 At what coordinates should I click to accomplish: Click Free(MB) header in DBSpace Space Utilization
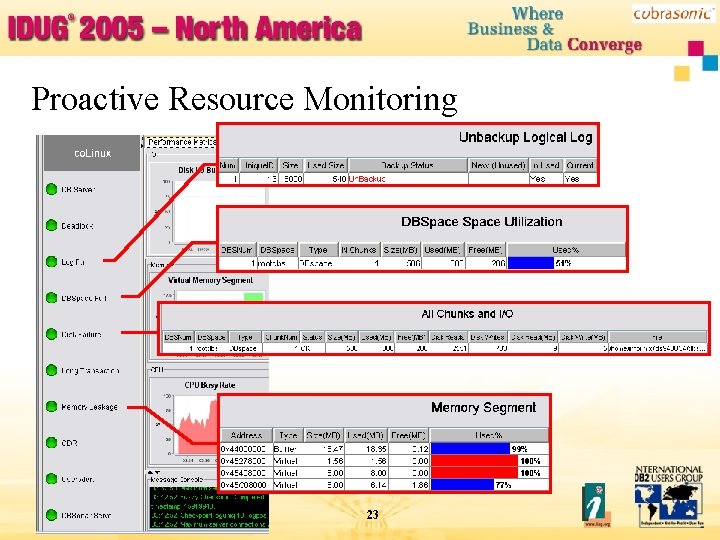[486, 250]
